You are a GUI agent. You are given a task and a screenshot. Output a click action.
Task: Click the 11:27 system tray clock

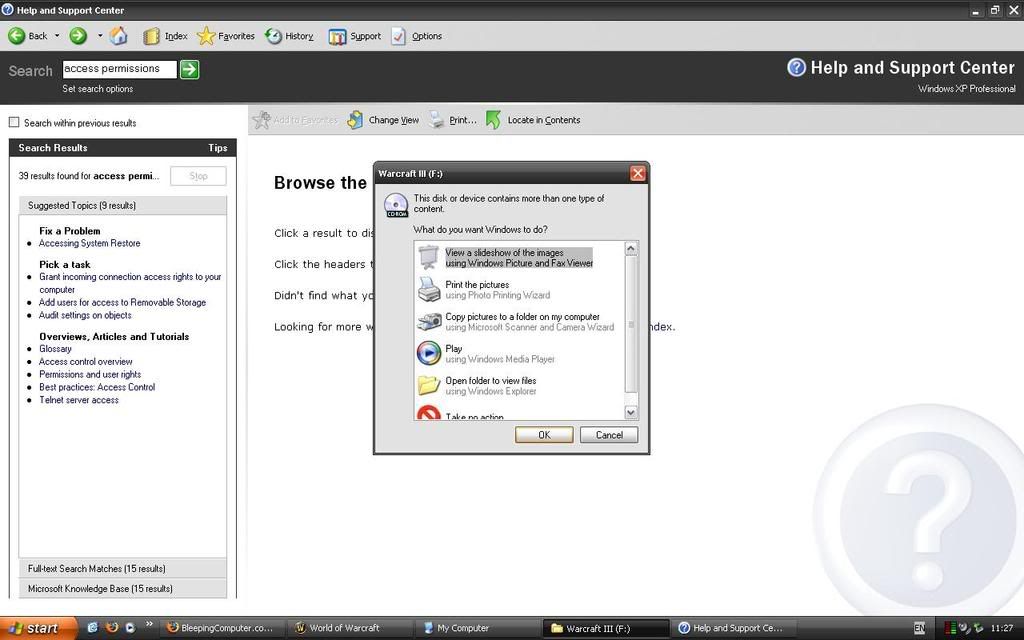pos(1002,628)
